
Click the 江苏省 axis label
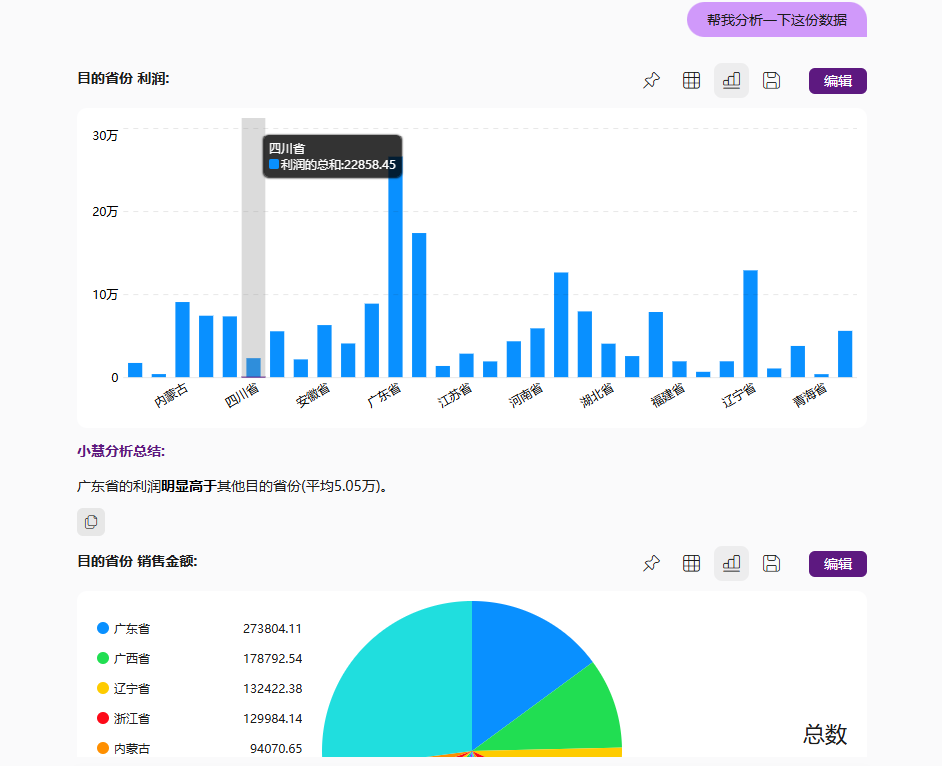(455, 396)
